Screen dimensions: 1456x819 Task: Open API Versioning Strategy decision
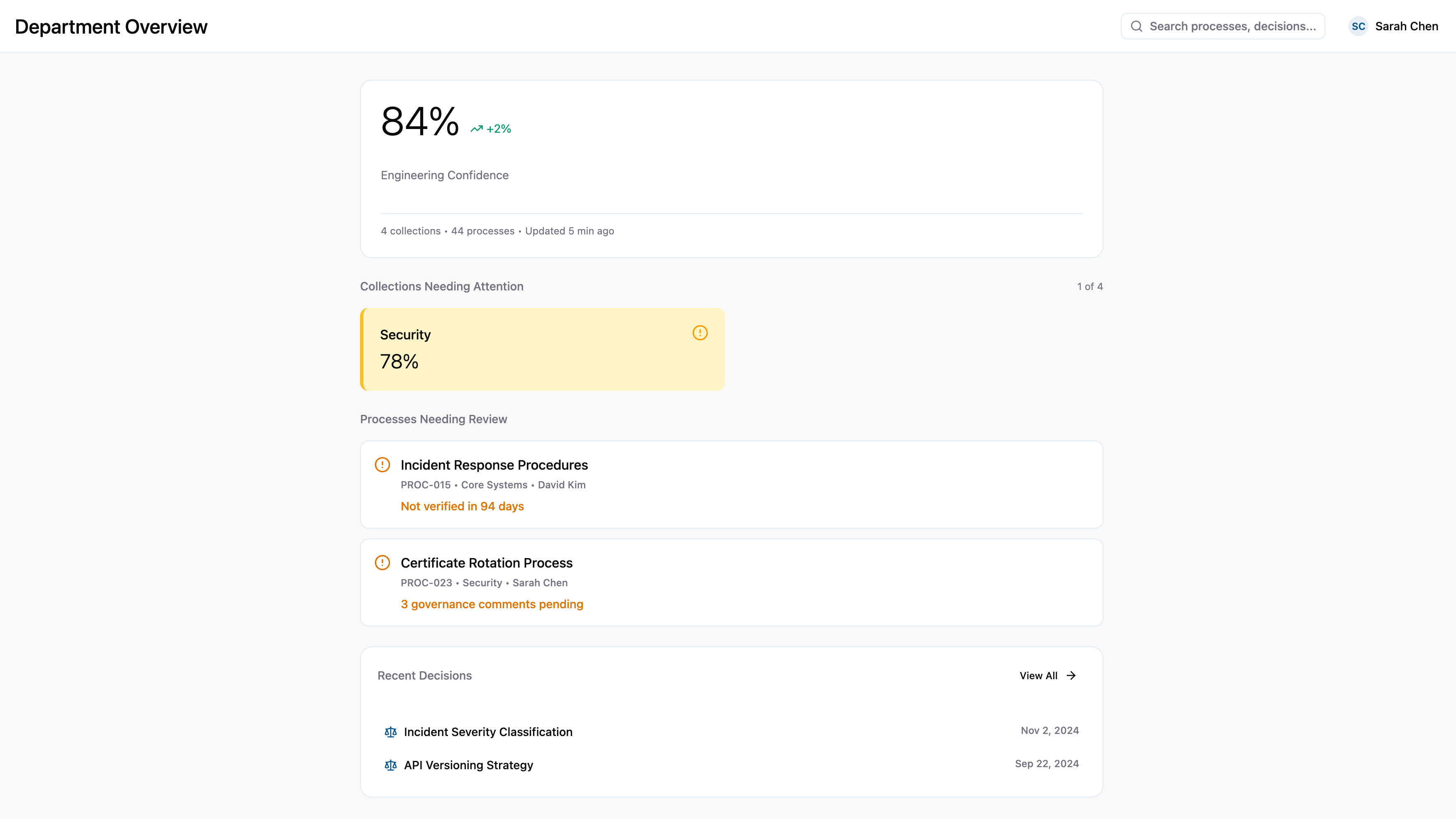tap(468, 765)
